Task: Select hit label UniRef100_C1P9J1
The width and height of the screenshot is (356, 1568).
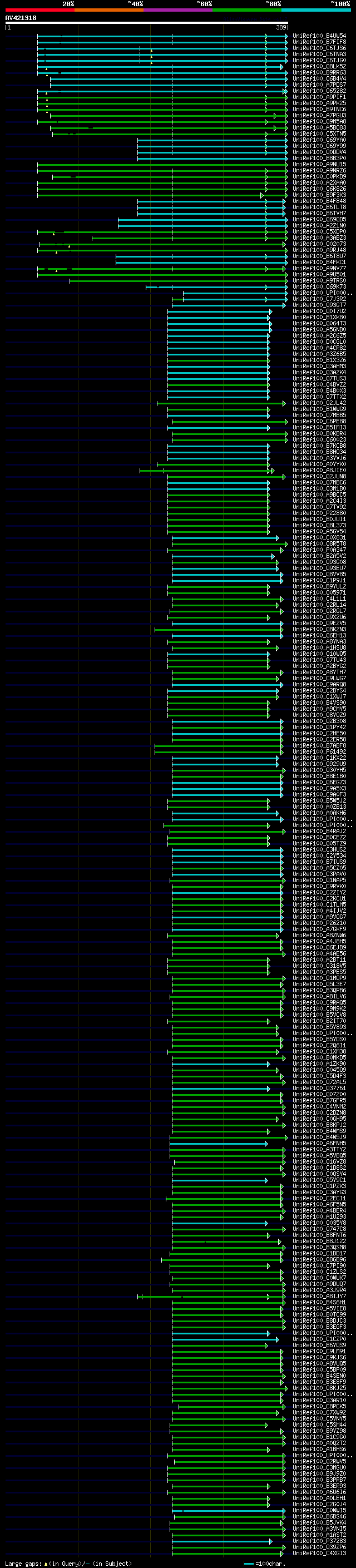Action: [x=319, y=580]
